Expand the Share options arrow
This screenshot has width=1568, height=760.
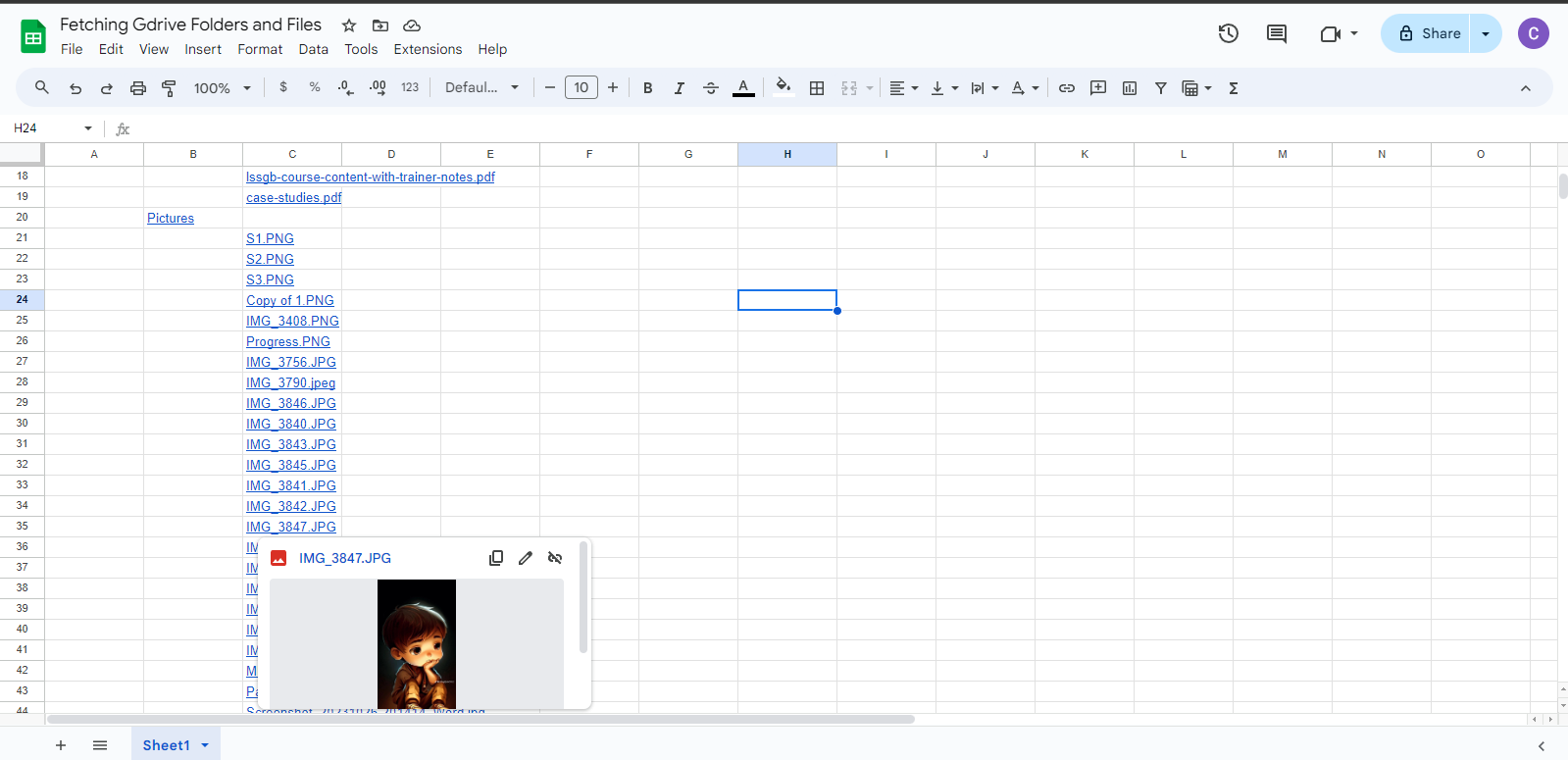[x=1486, y=33]
